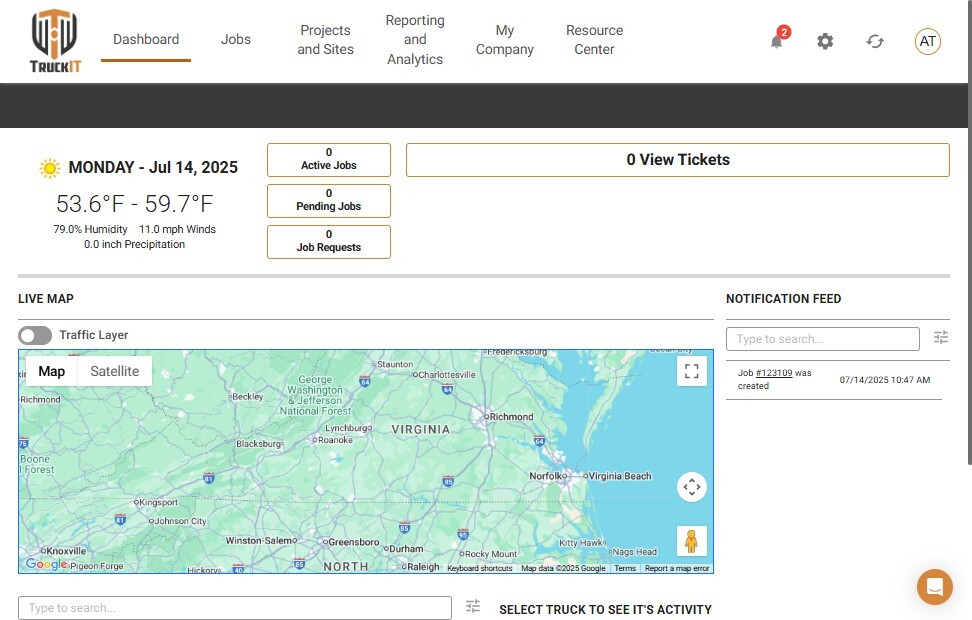Enable the Traffic Layer toggle
The width and height of the screenshot is (972, 620).
[x=35, y=335]
